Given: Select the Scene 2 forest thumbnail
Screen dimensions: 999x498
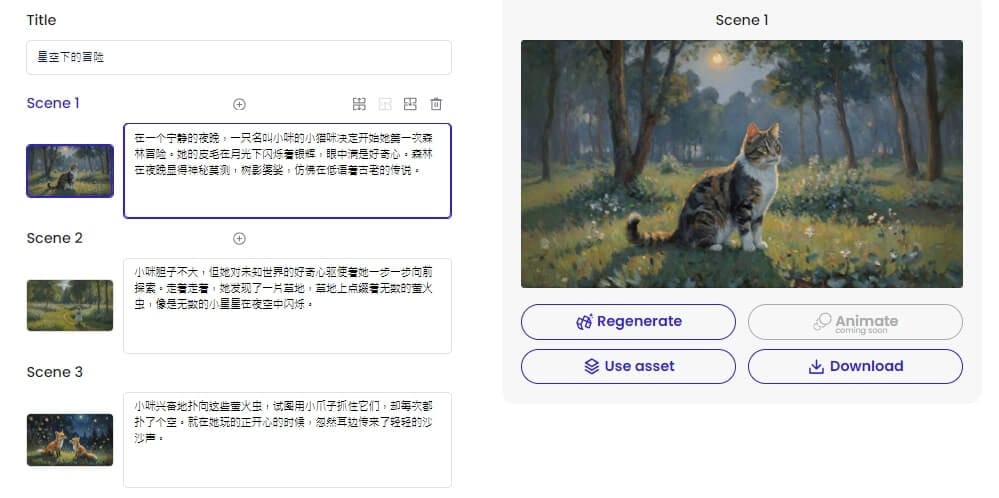Looking at the screenshot, I should (70, 305).
